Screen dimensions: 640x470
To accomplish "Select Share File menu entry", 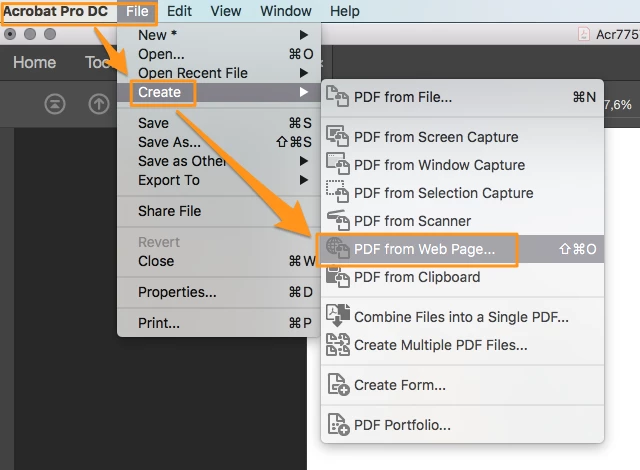I will (218, 211).
